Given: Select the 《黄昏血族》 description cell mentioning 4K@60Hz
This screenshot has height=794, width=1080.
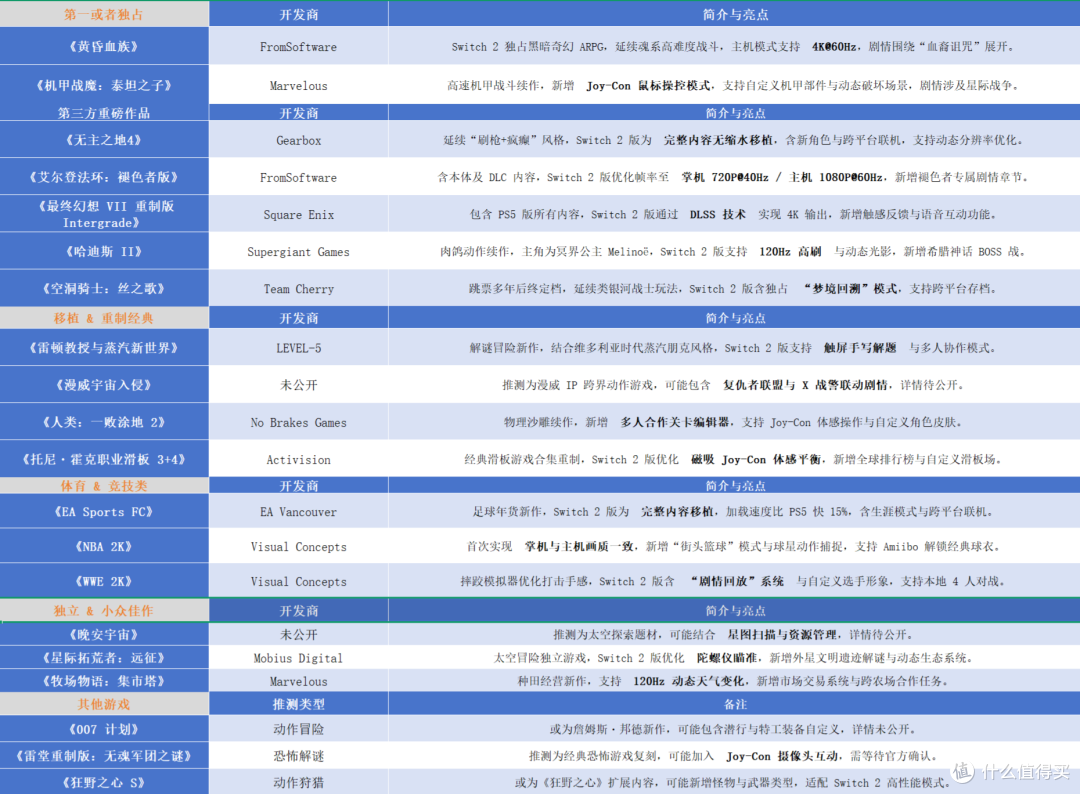Looking at the screenshot, I should tap(734, 46).
